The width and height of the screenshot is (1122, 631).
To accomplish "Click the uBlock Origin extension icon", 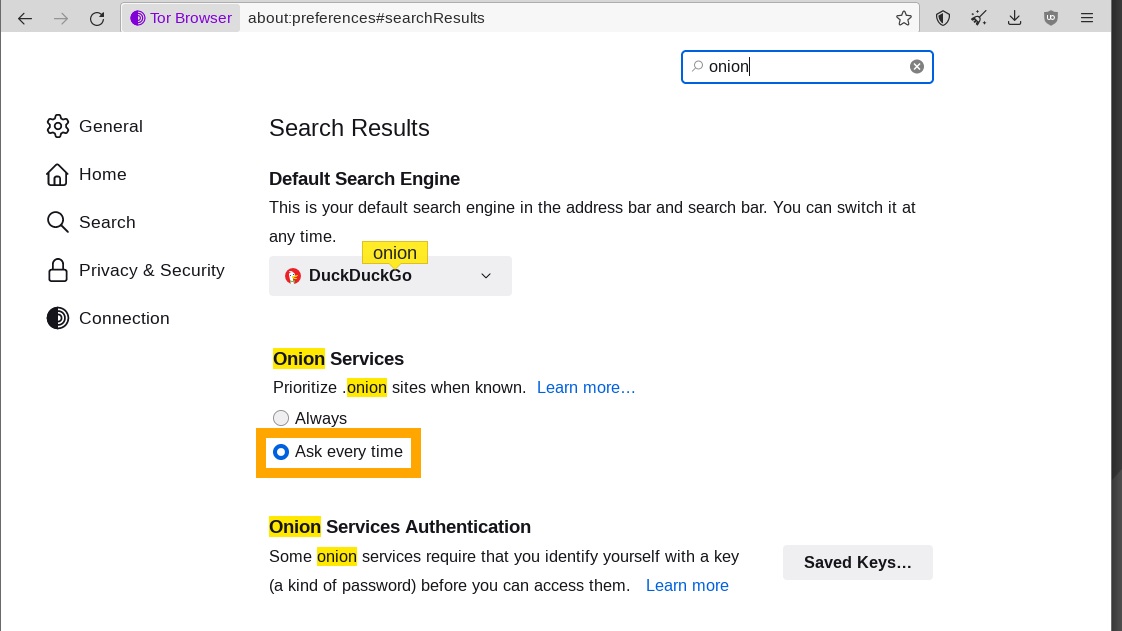I will click(1050, 18).
